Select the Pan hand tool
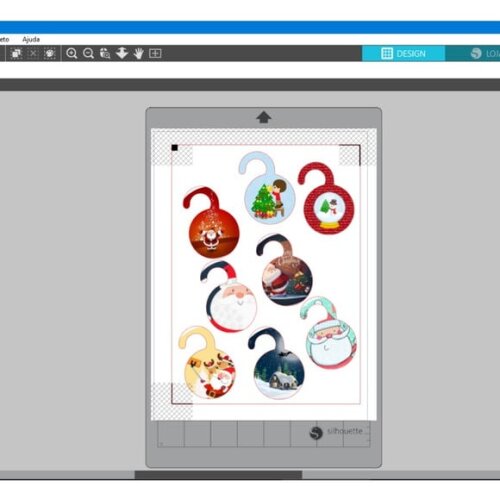 (138, 53)
